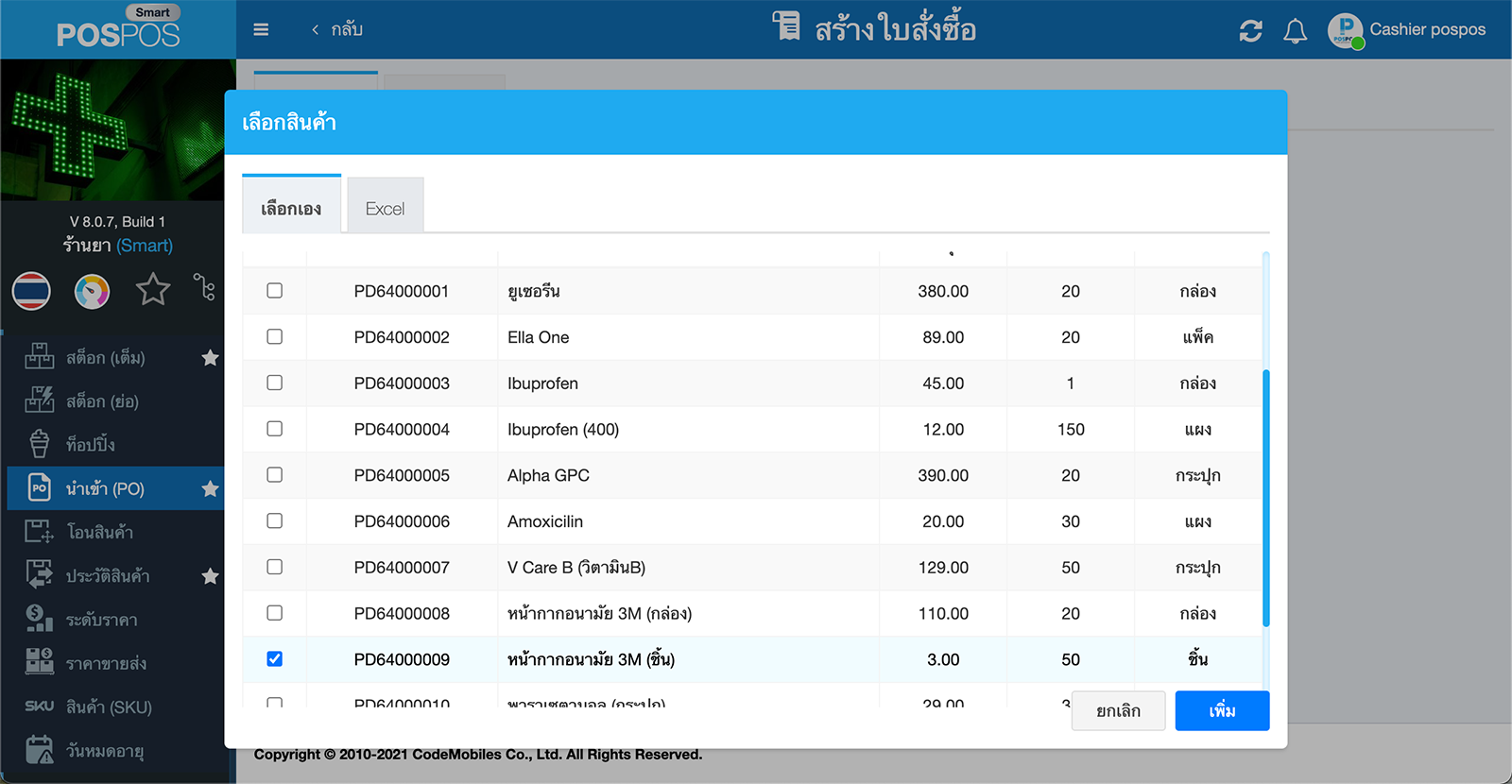Image resolution: width=1512 pixels, height=784 pixels.
Task: Click unit แพ็ค in Ella One row
Action: click(1197, 337)
